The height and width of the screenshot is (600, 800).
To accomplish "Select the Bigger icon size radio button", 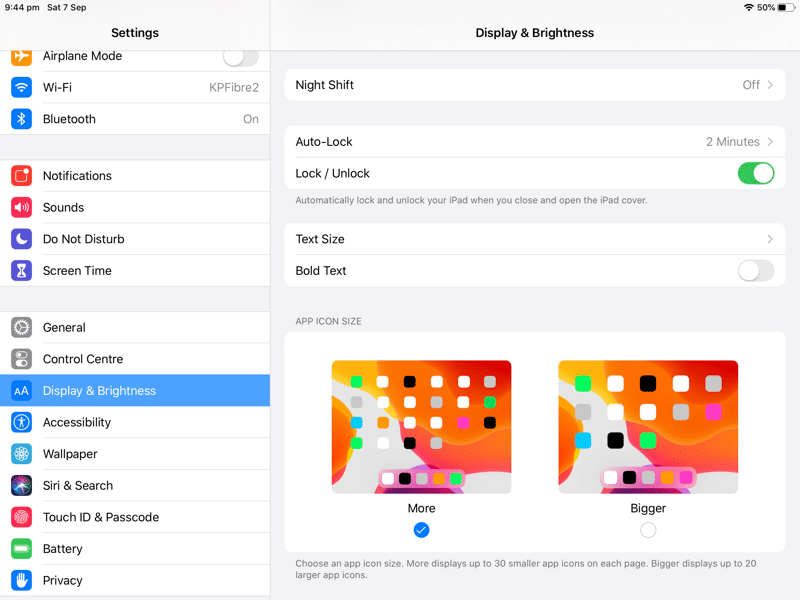I will click(x=648, y=530).
